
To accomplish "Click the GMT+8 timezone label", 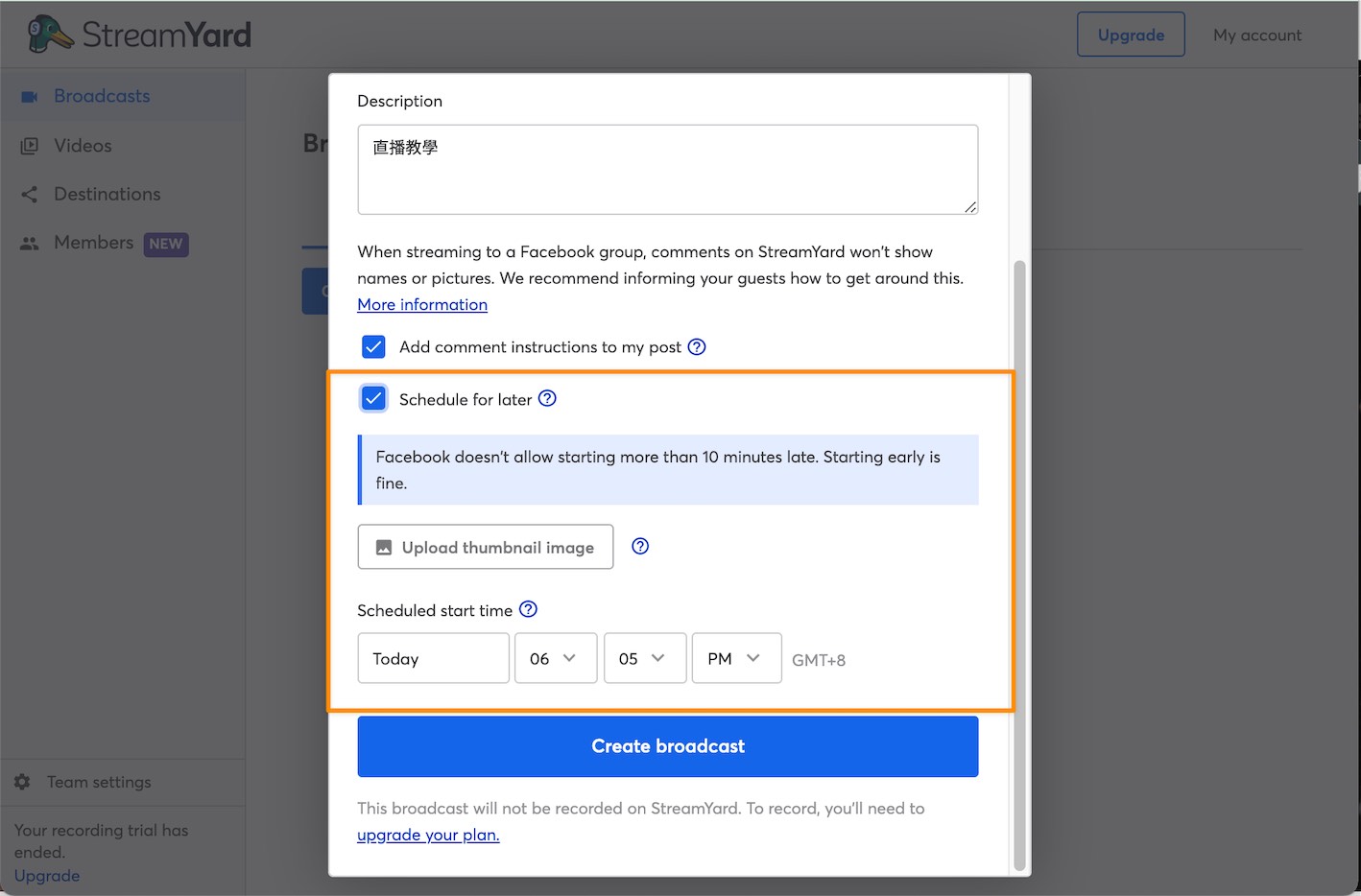I will (819, 660).
